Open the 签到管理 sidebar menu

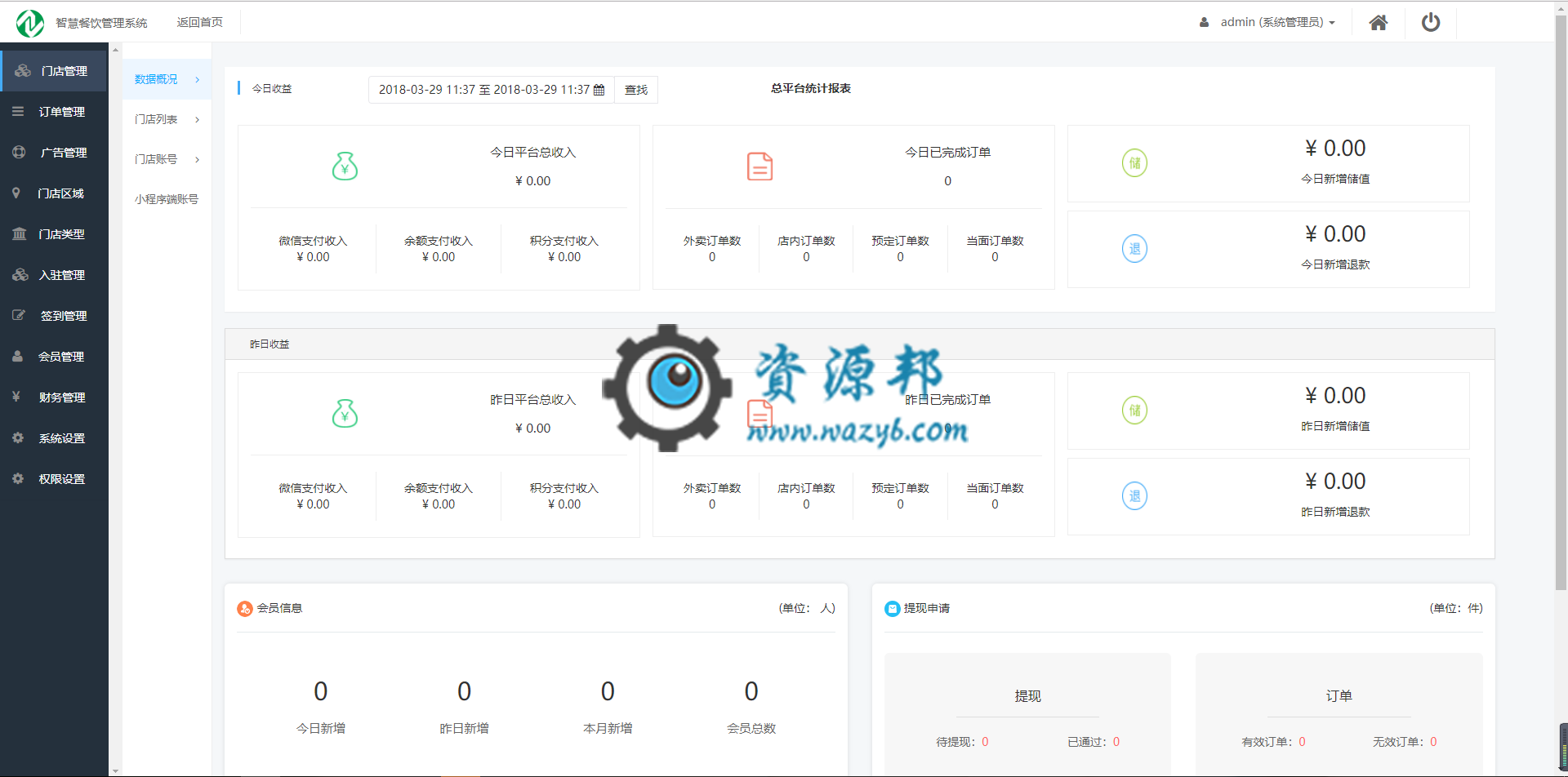tap(54, 316)
